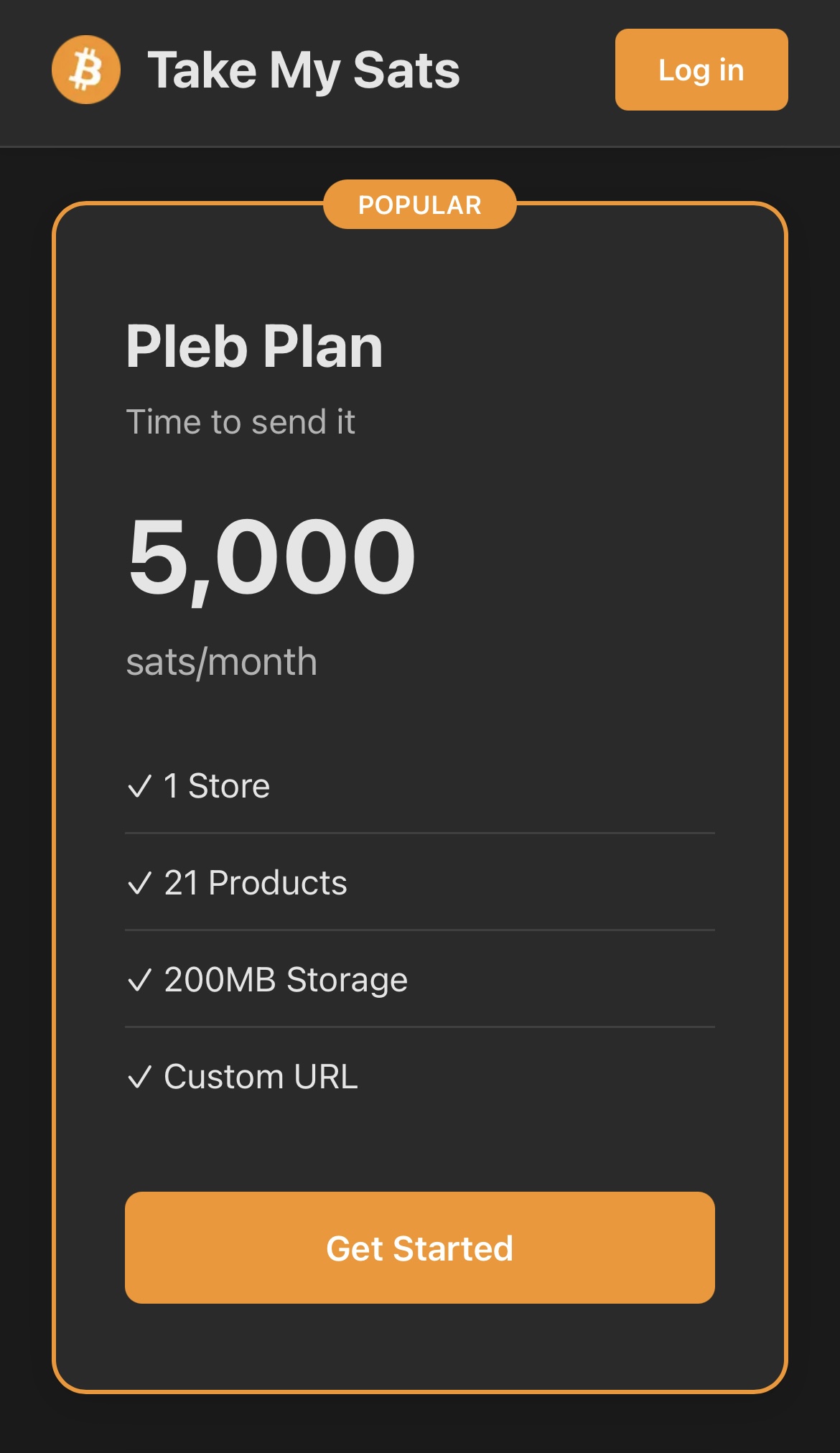Click the "Time to send it" tagline
Viewport: 840px width, 1453px height.
(x=241, y=422)
